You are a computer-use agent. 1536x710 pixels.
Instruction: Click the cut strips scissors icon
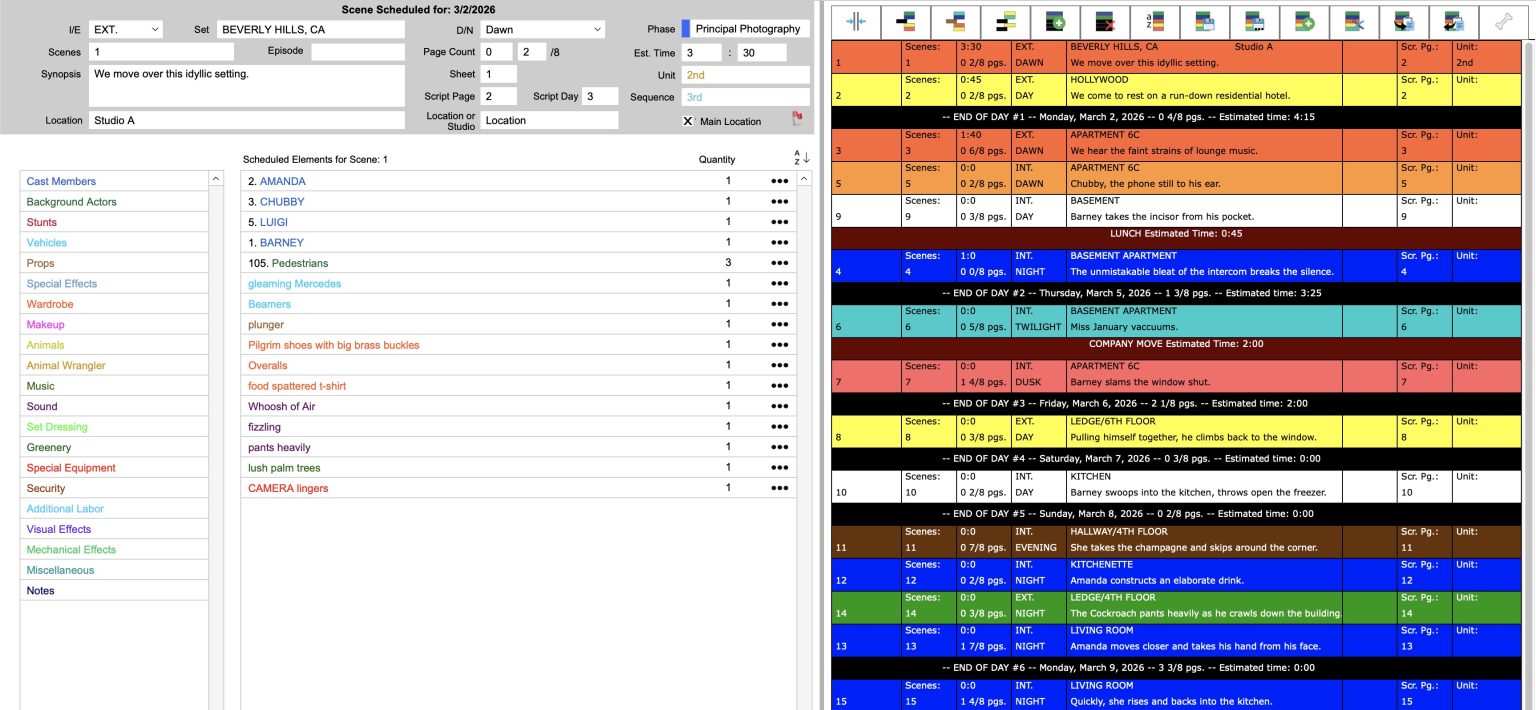tap(1355, 20)
